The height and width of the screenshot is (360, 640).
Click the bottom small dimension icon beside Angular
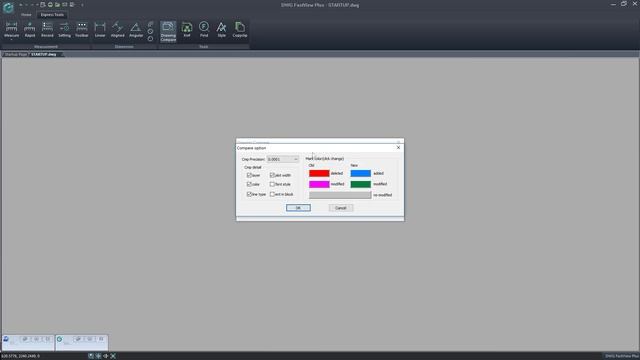point(151,39)
